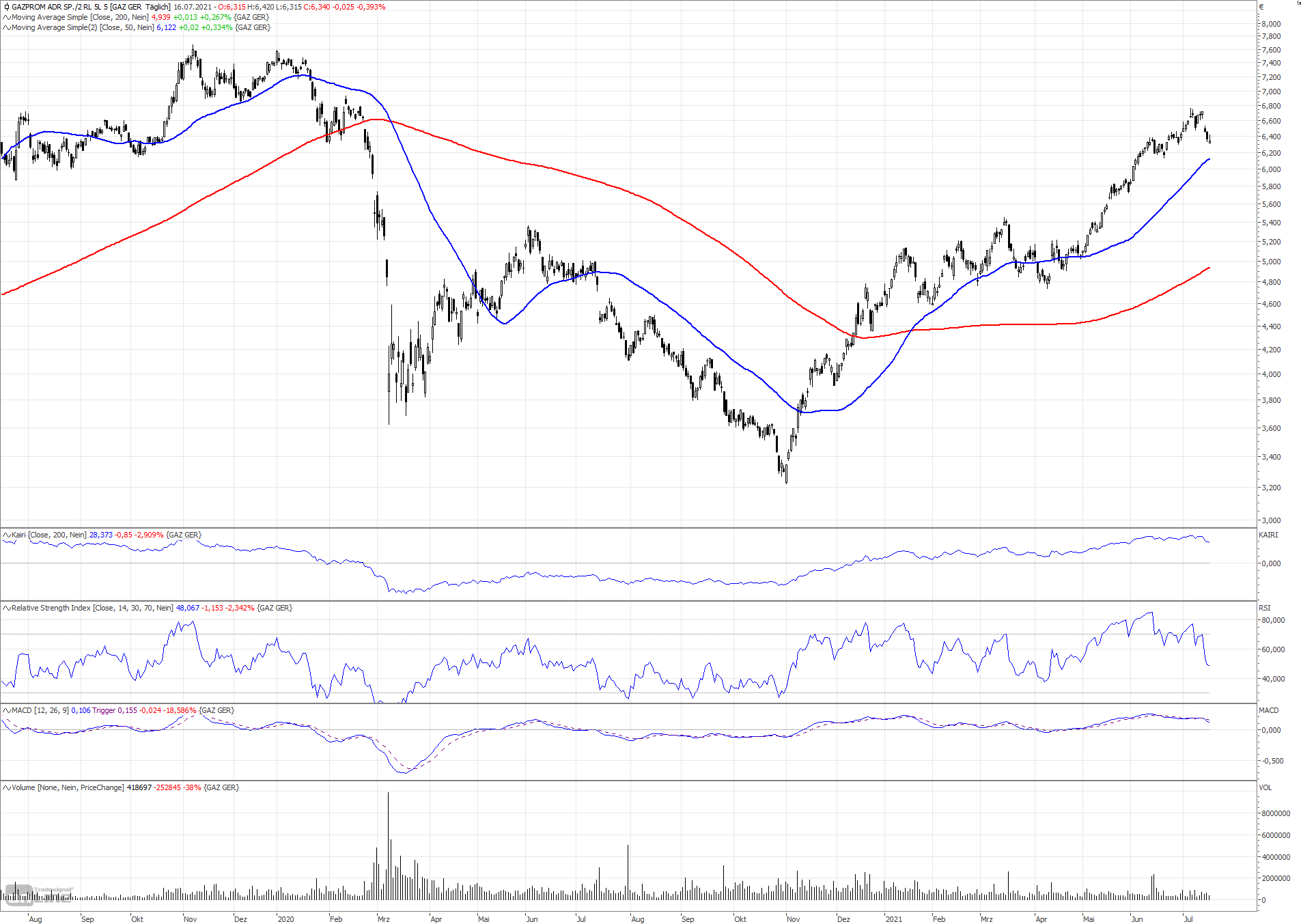The width and height of the screenshot is (1301, 924).
Task: Click the 2020 marker on the time axis
Action: [x=285, y=919]
